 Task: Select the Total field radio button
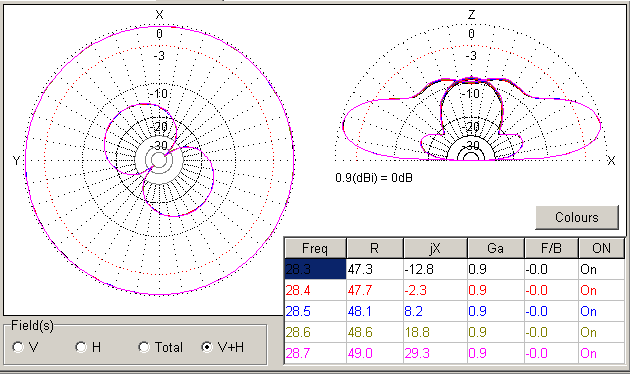pyautogui.click(x=144, y=347)
